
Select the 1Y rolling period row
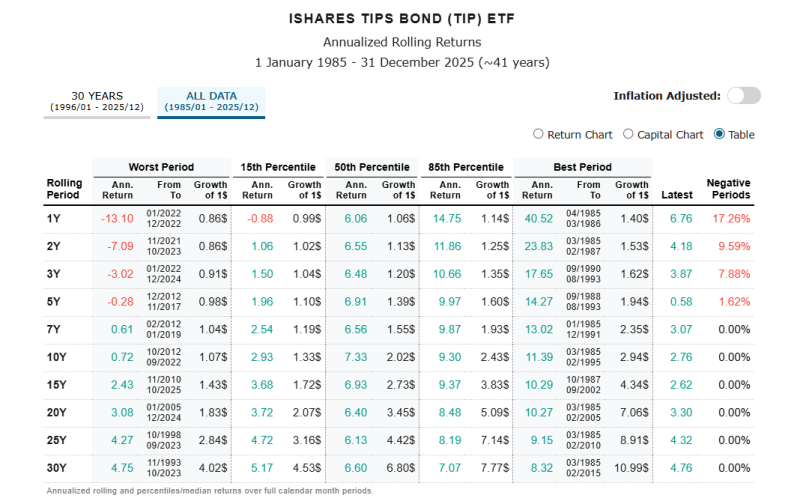click(55, 218)
